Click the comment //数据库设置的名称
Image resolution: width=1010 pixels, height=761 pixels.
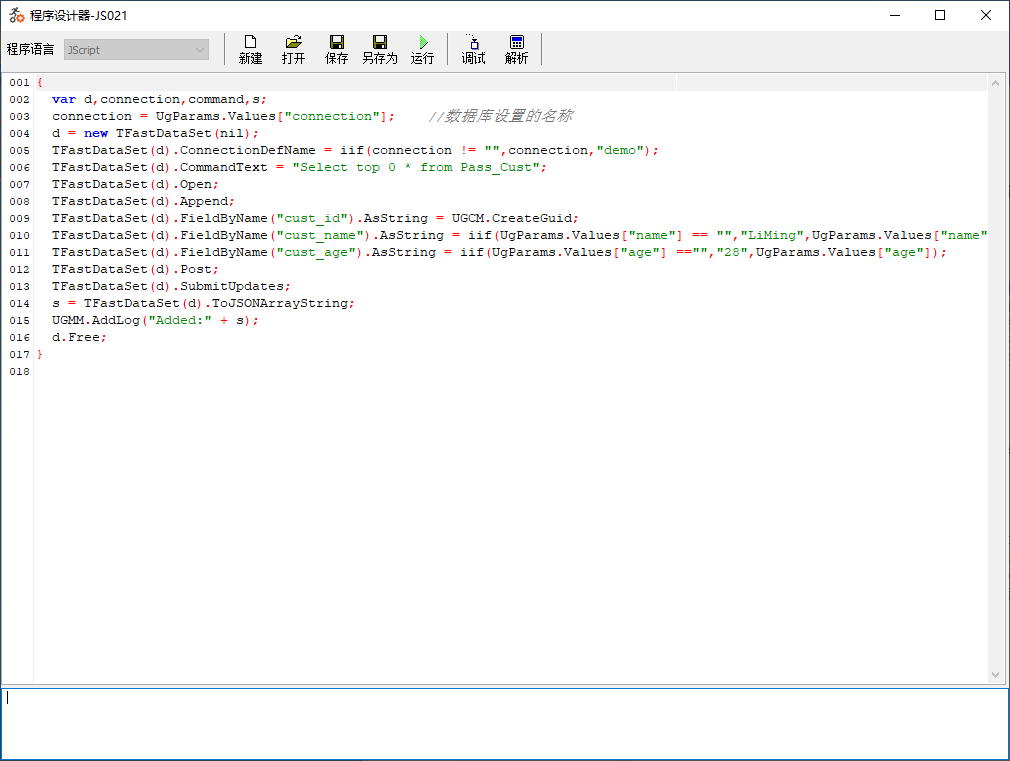point(500,116)
